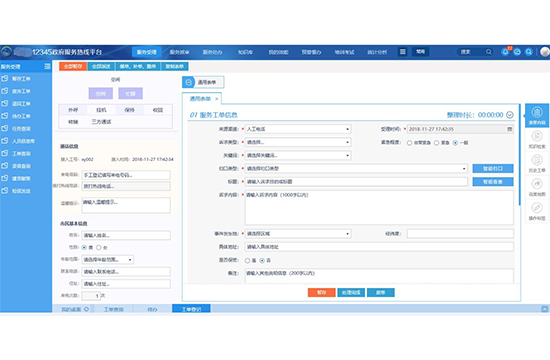Select the 女 gender radio button

pos(99,247)
